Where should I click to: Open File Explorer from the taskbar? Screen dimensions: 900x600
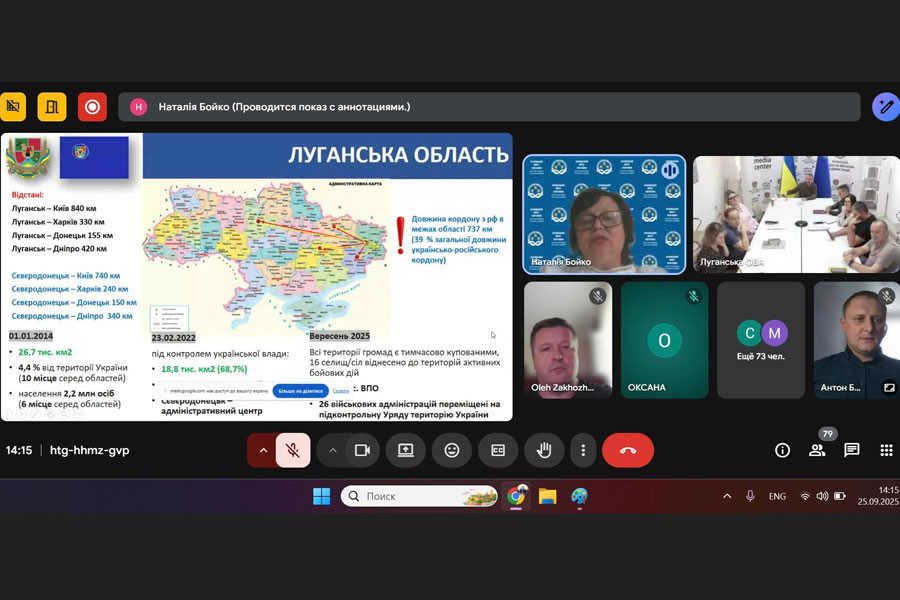(548, 496)
